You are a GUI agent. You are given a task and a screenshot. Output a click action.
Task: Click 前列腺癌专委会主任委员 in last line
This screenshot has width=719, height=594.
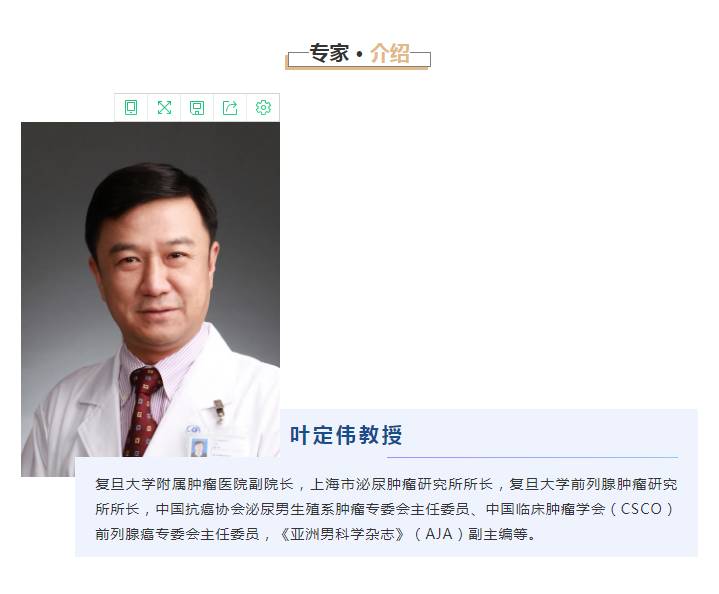pos(177,534)
